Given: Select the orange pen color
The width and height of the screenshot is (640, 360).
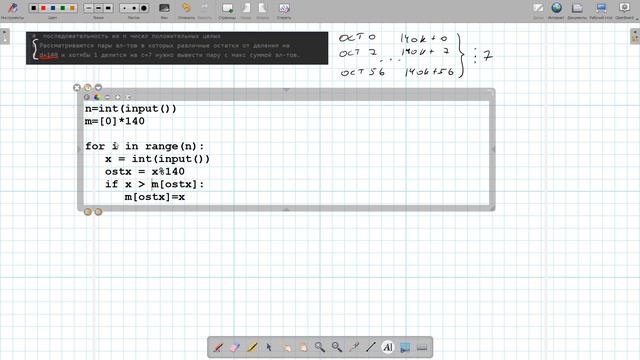Looking at the screenshot, I should click(72, 8).
